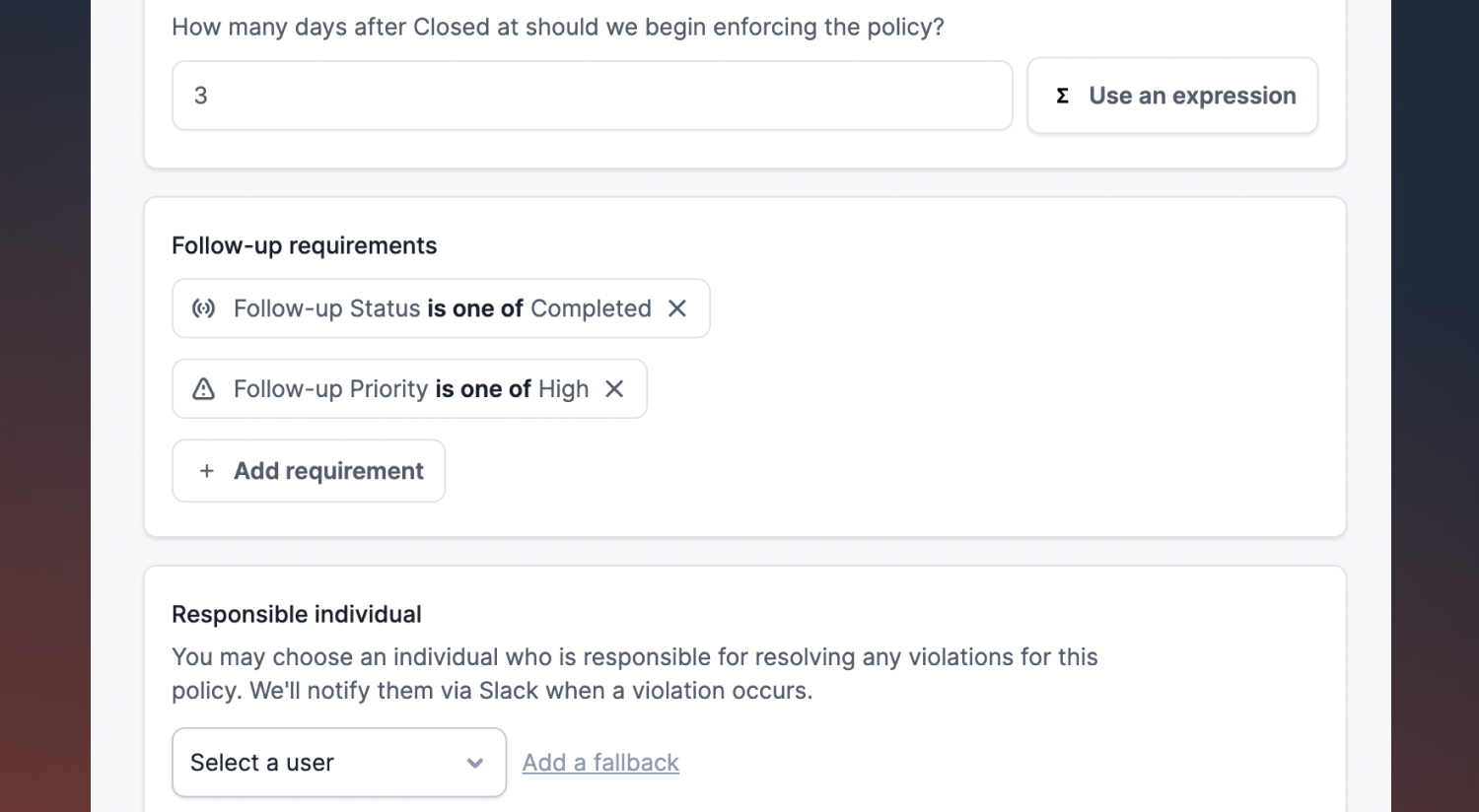This screenshot has width=1479, height=812.
Task: Click 'is one of' in Follow-up Priority chip
Action: 483,389
